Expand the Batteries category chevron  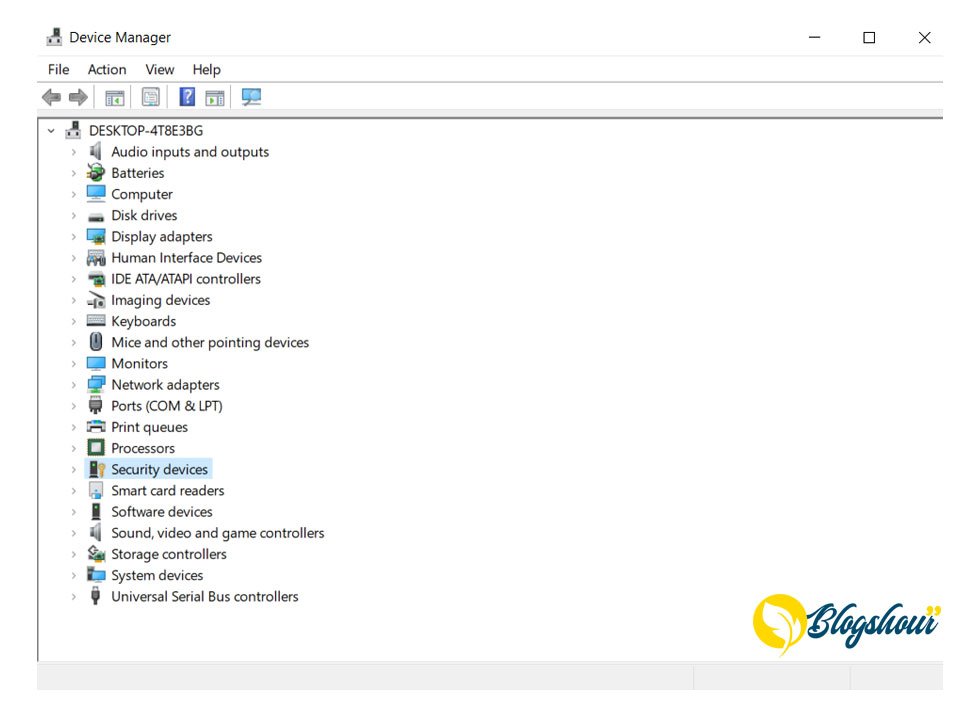[x=73, y=173]
